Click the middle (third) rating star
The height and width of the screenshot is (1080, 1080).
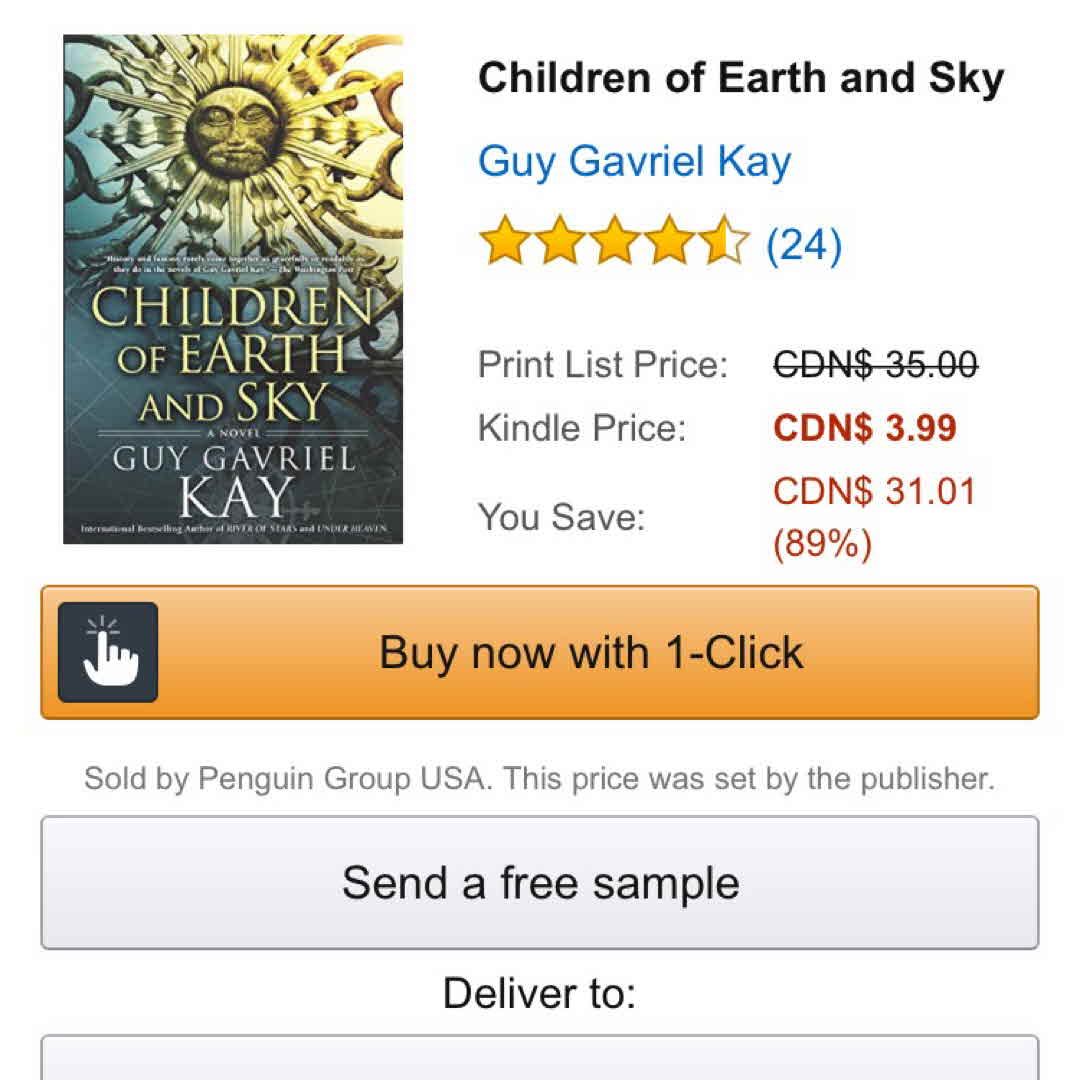pyautogui.click(x=614, y=244)
